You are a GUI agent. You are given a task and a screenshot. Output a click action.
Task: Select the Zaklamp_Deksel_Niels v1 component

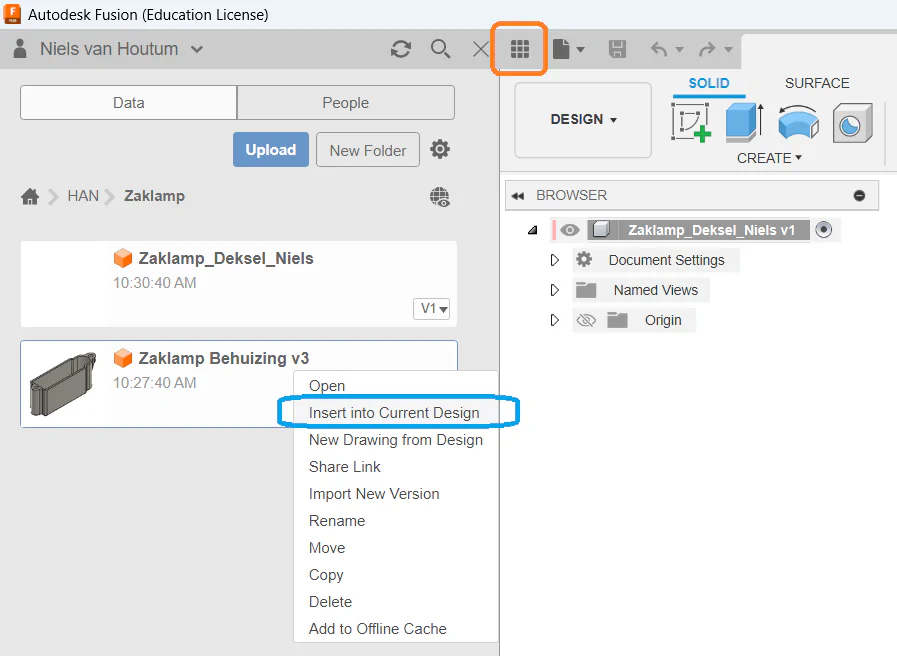(711, 230)
